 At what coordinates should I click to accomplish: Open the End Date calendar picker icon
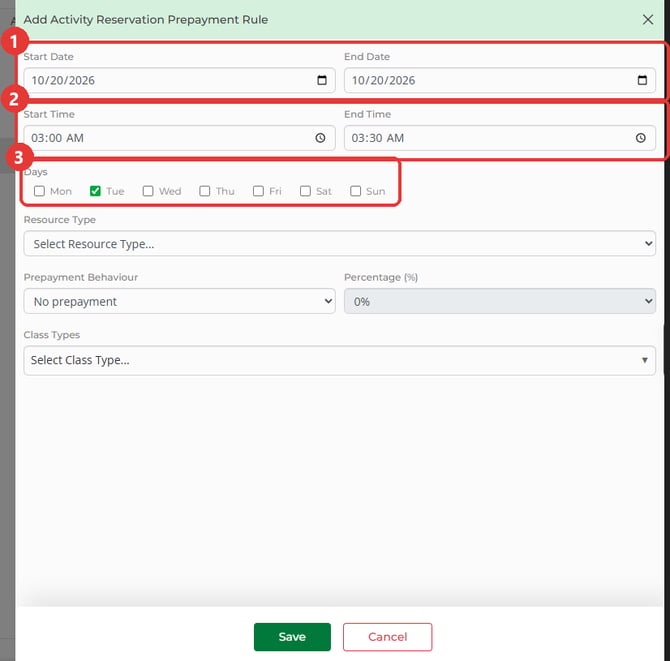[x=642, y=80]
